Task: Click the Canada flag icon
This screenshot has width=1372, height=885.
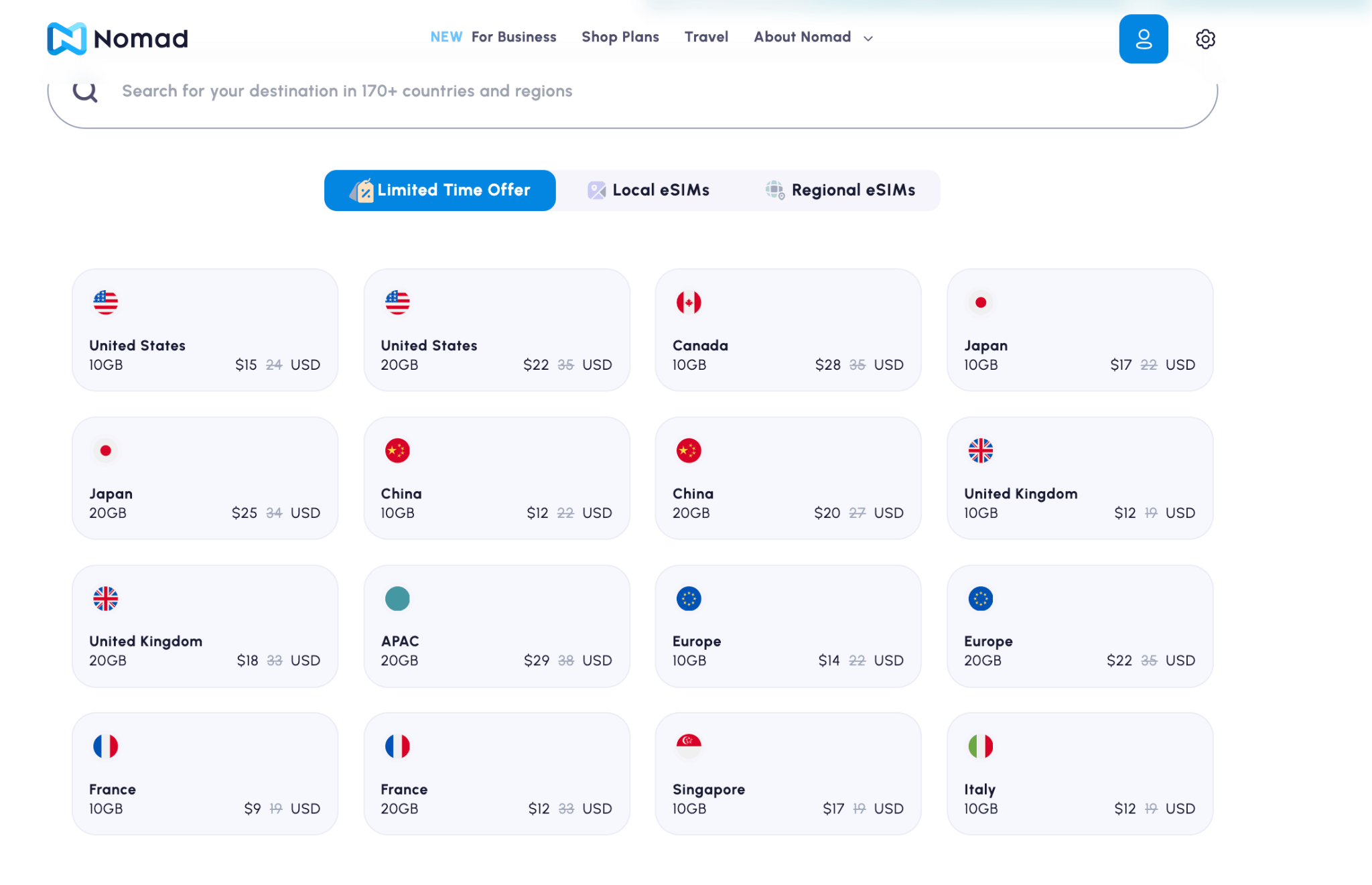Action: click(689, 303)
